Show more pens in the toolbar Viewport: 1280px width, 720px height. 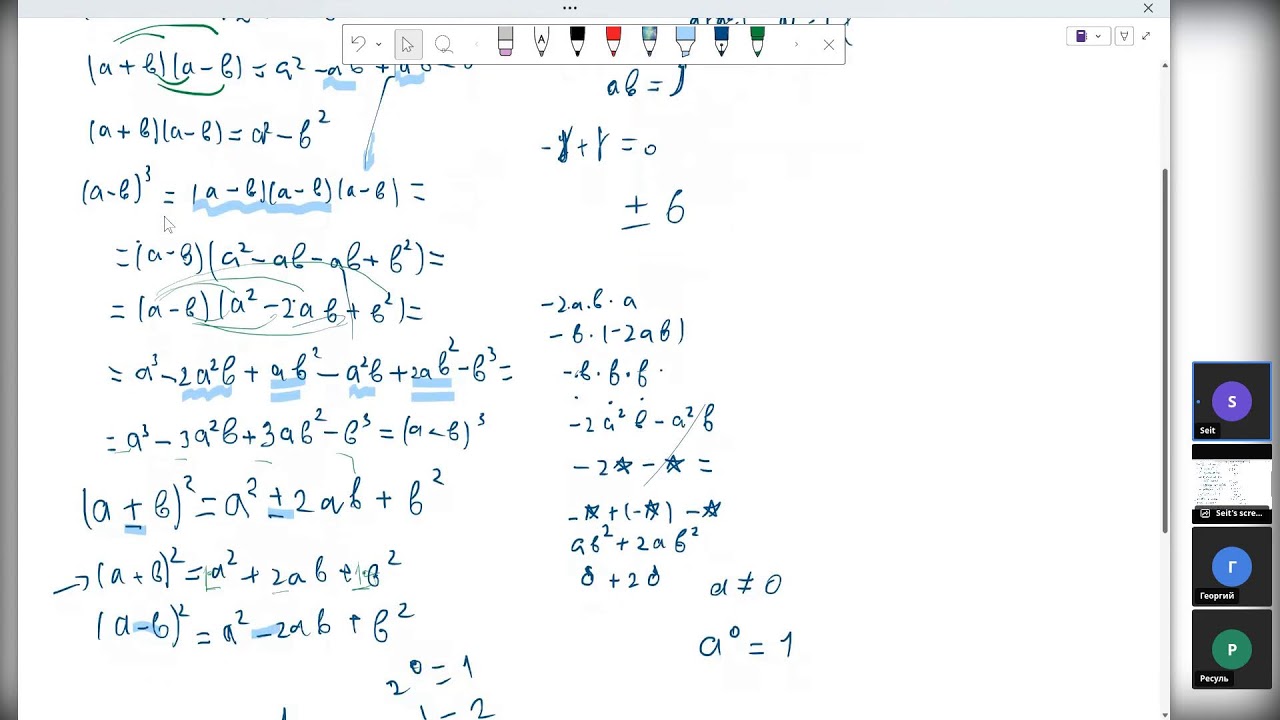pyautogui.click(x=796, y=44)
